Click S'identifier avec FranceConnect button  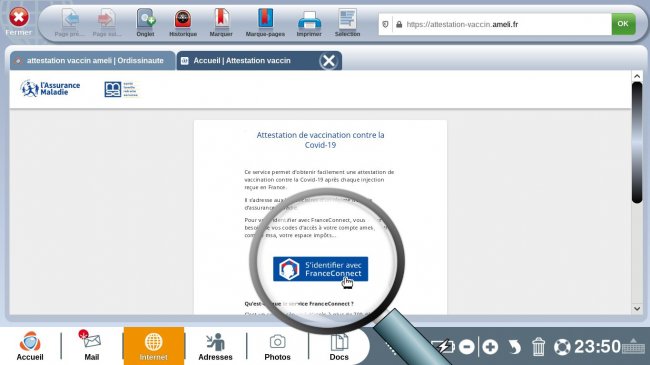coord(320,269)
